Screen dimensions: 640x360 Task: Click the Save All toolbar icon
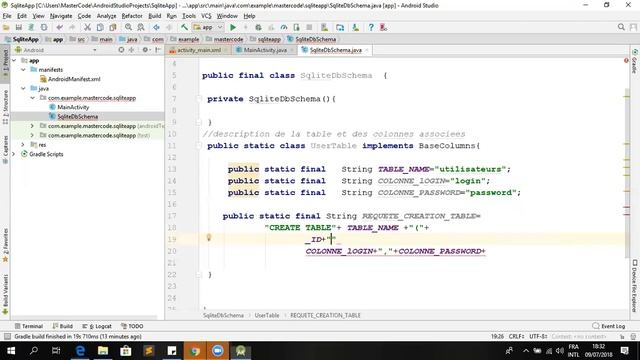click(18, 27)
